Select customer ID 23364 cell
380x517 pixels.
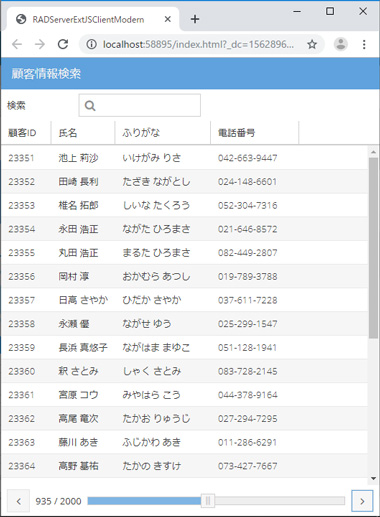[21, 466]
